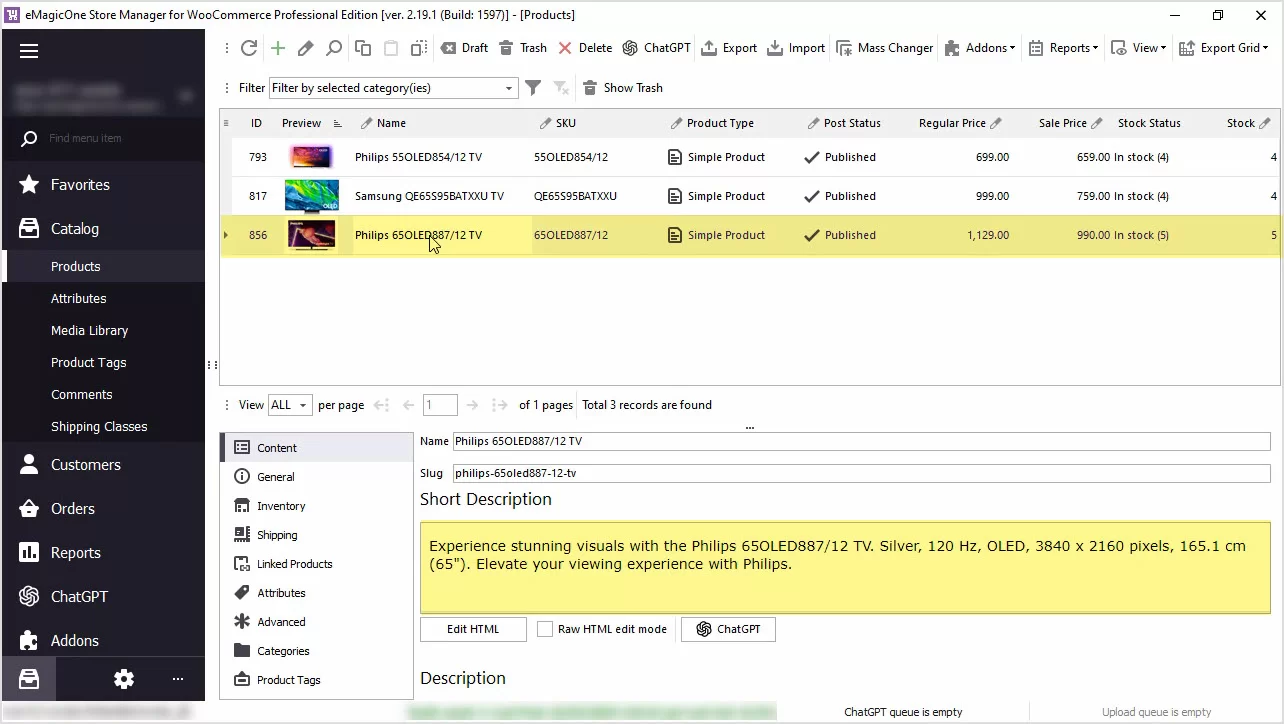
Task: Open the hamburger menu in the sidebar
Action: (29, 51)
